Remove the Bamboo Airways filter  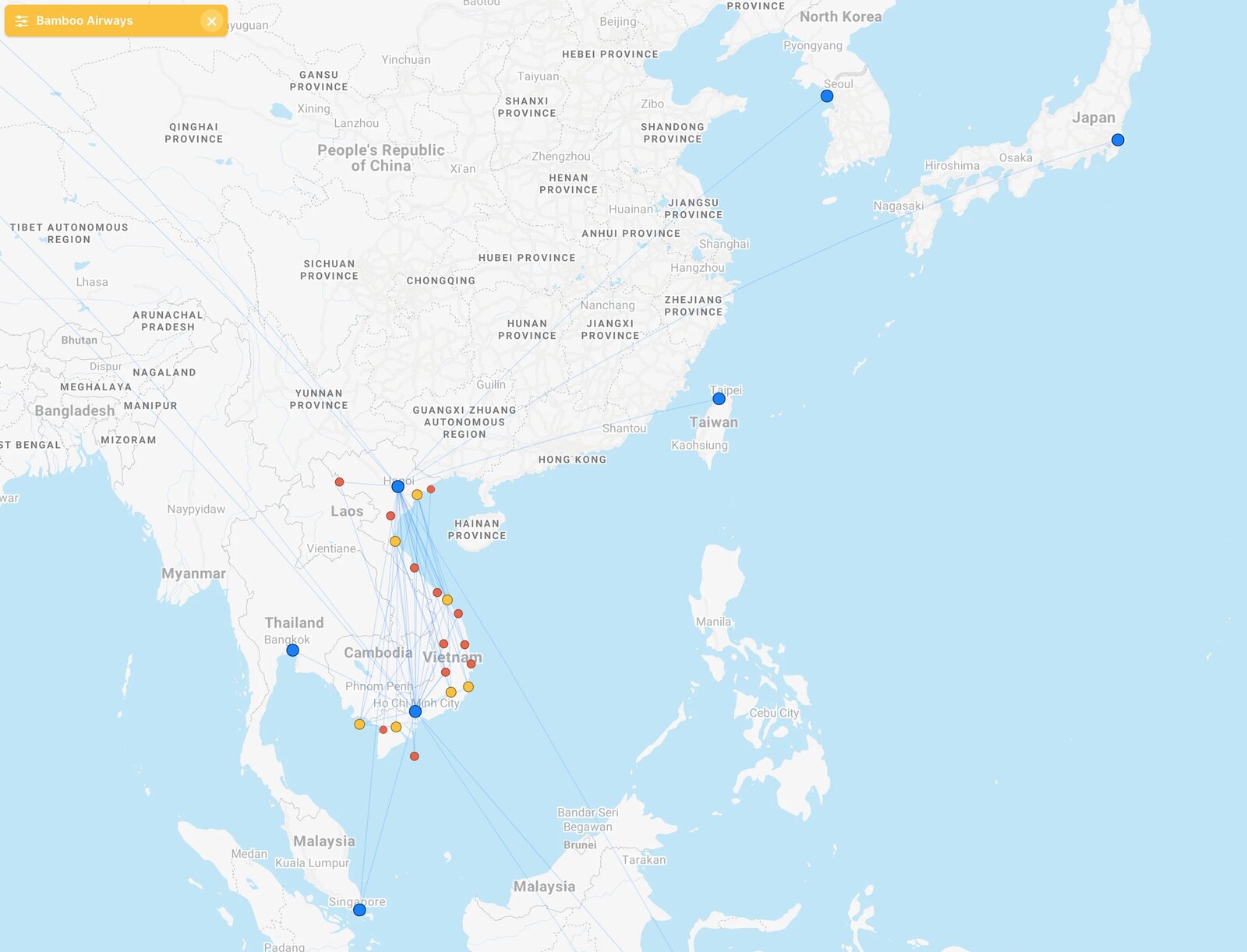coord(211,21)
